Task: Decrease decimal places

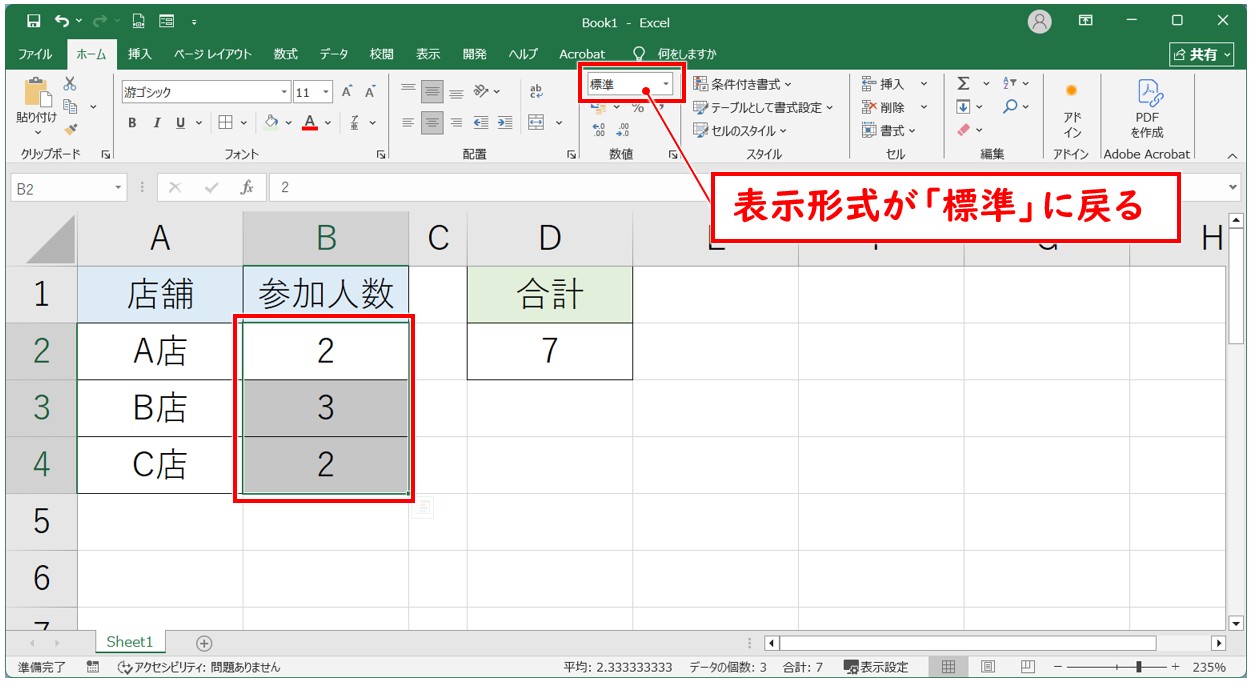Action: click(623, 130)
